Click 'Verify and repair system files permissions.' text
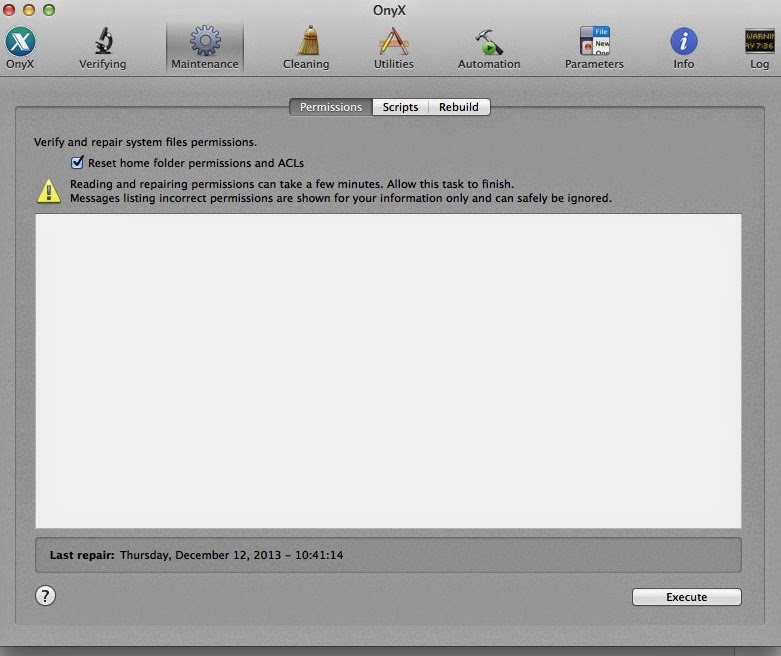This screenshot has width=781, height=656. tap(145, 142)
